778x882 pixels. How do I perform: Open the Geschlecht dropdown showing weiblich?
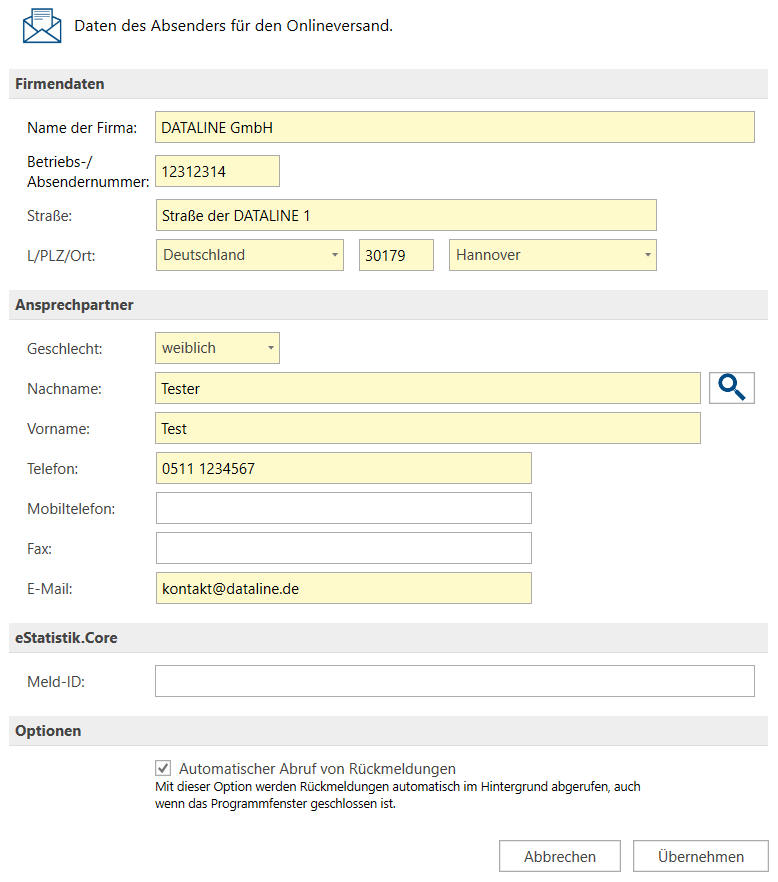(x=218, y=348)
